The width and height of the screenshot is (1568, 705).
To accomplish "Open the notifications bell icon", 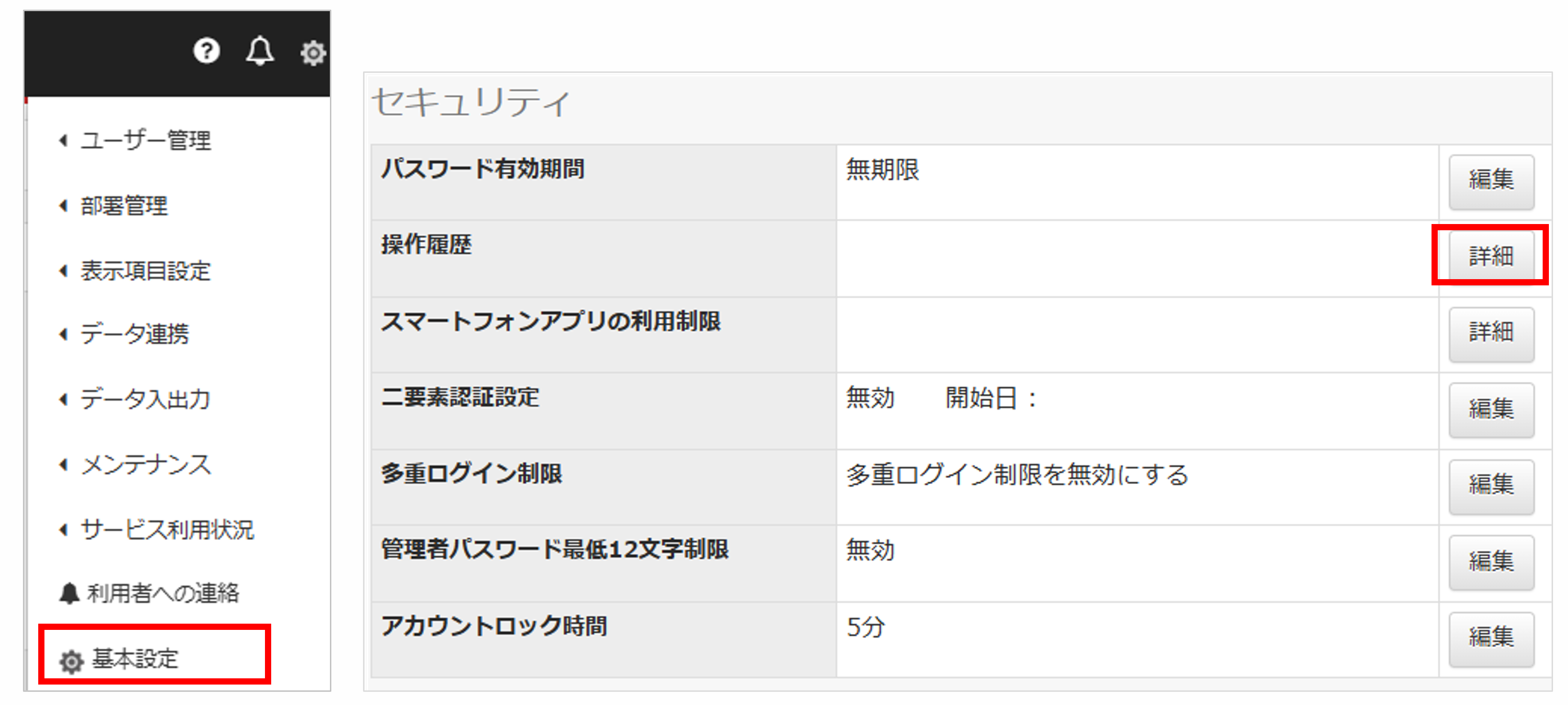I will click(260, 51).
